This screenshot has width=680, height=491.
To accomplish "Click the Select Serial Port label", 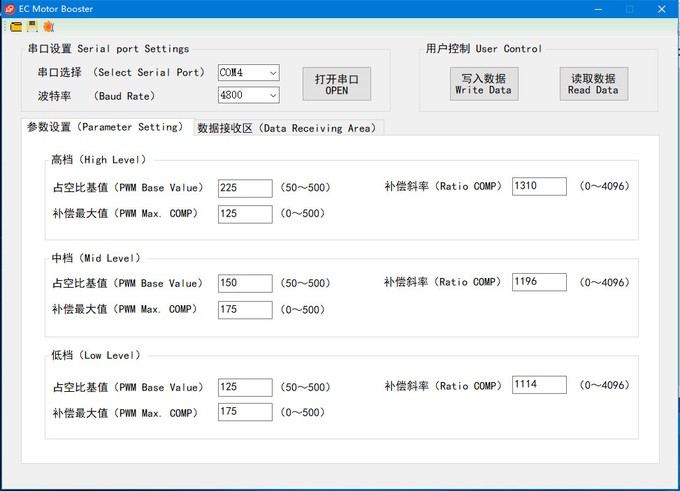I will [x=121, y=72].
